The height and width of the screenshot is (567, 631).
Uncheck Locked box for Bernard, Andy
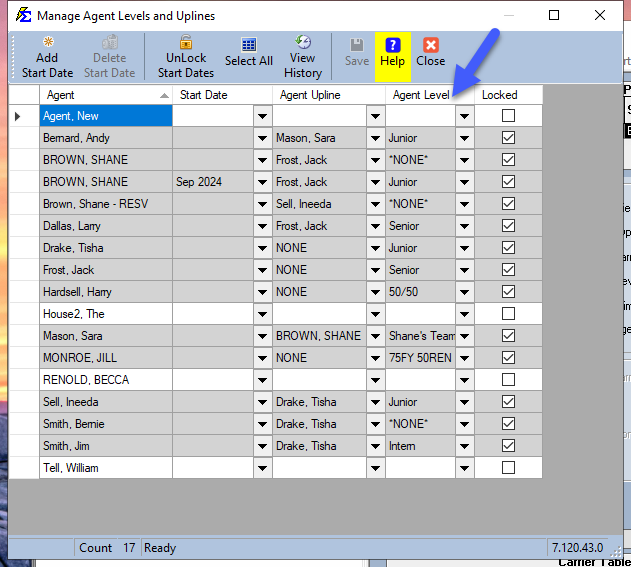click(x=508, y=138)
